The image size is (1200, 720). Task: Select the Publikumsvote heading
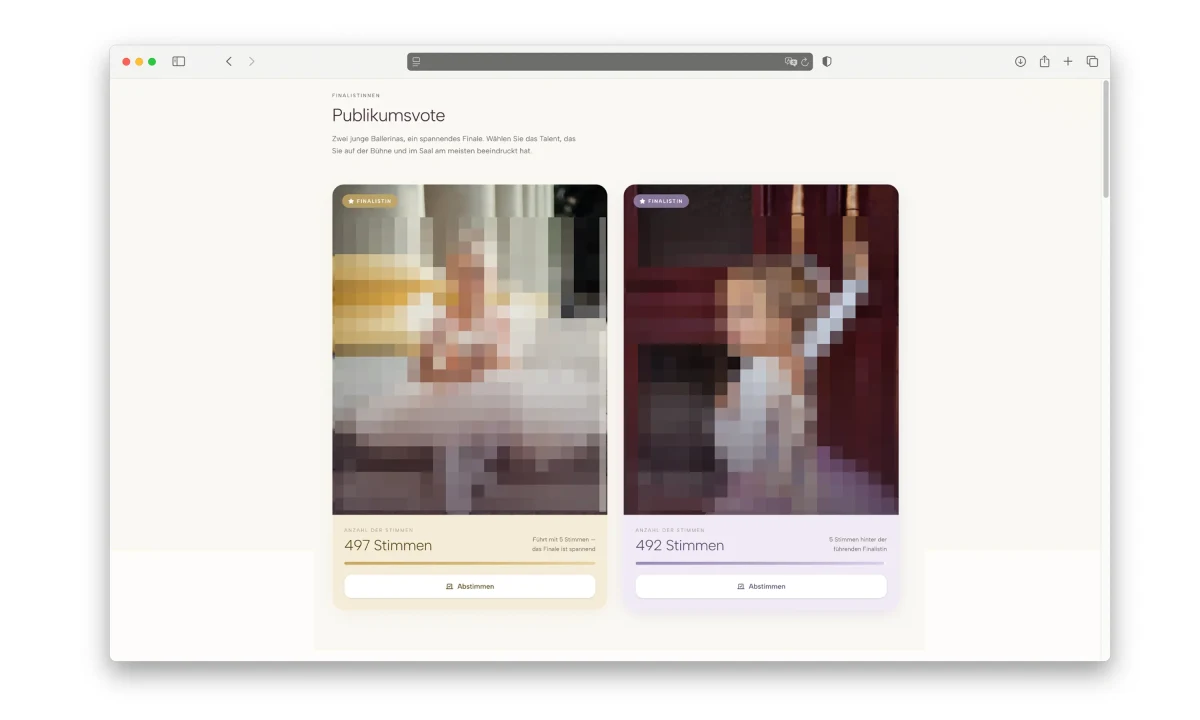[x=389, y=115]
